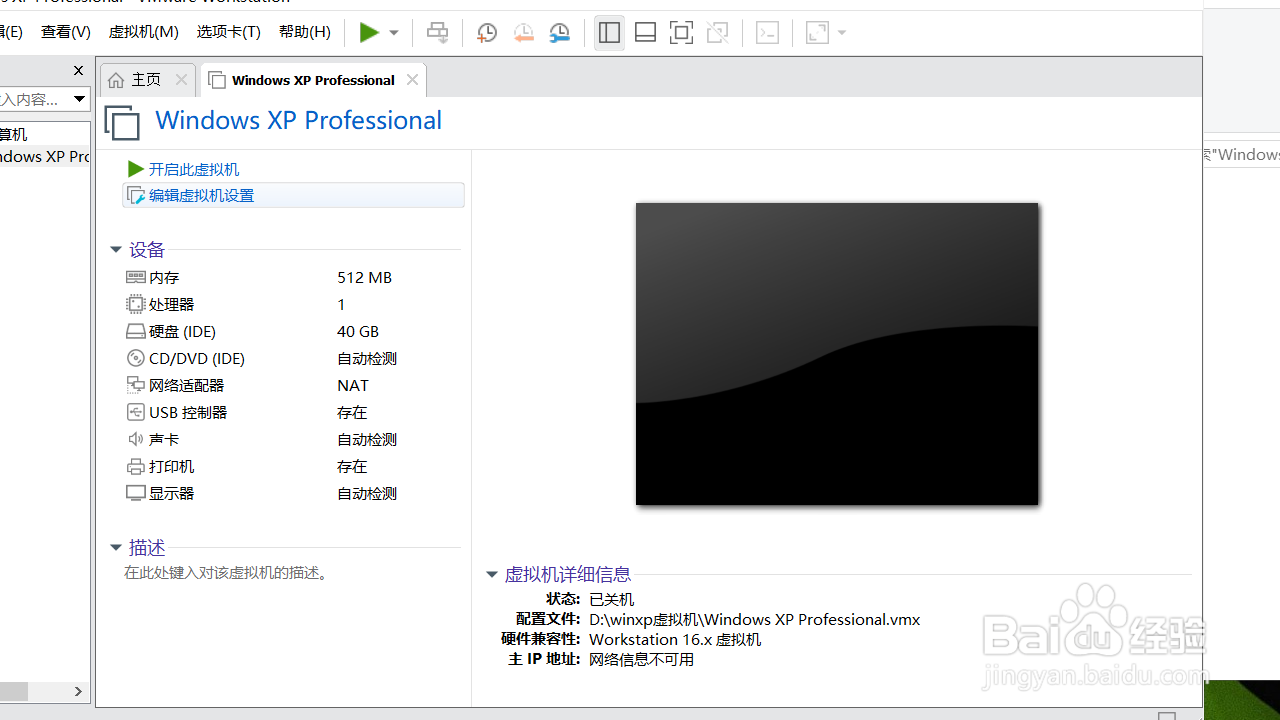Screen dimensions: 1280x720
Task: Click the home icon on 主页 tab
Action: [x=116, y=80]
